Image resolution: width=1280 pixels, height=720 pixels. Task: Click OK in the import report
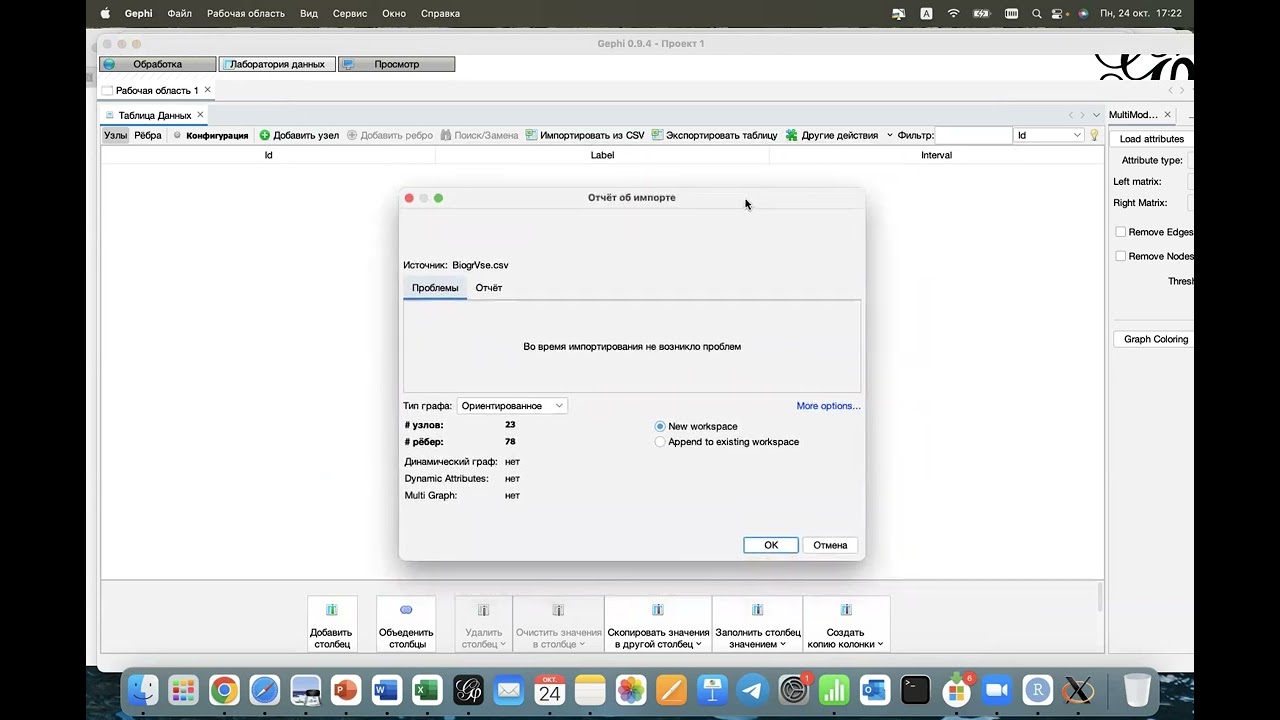coord(771,545)
